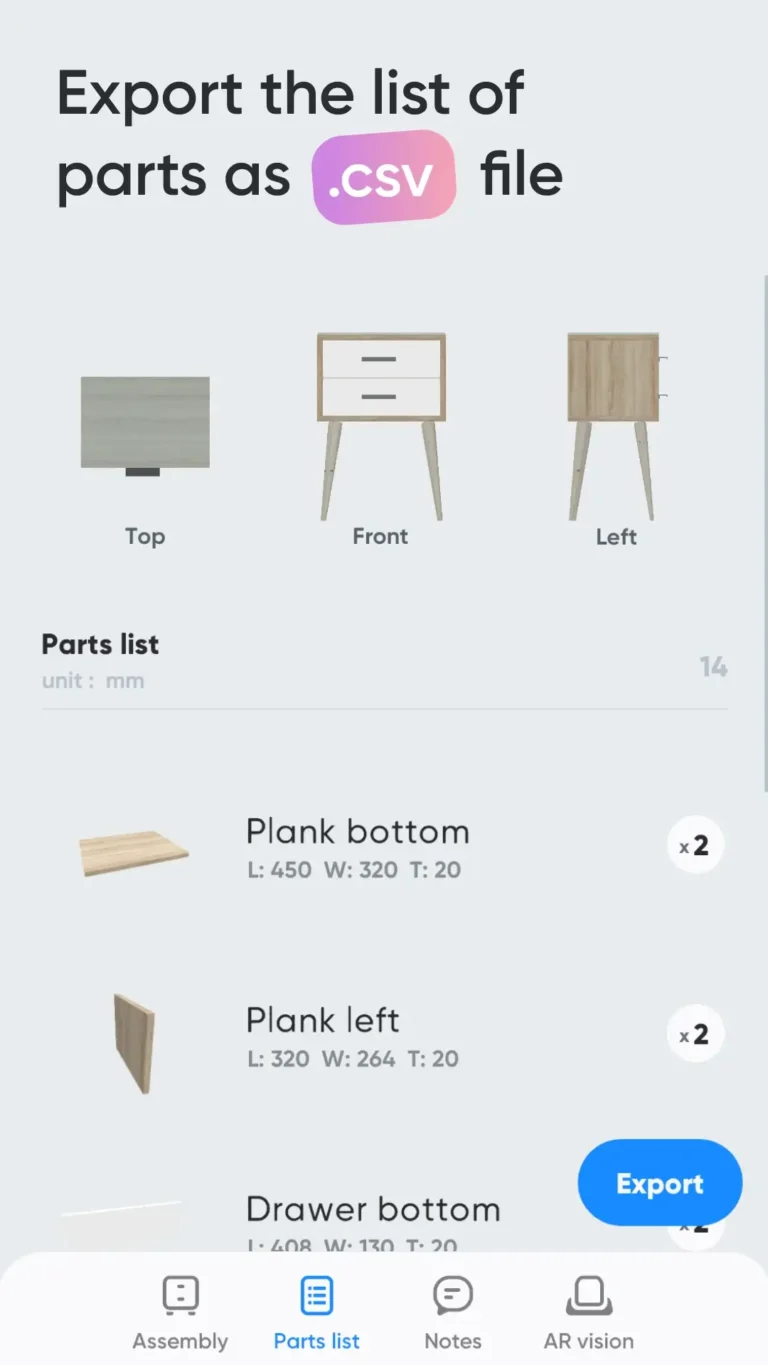Viewport: 768px width, 1365px height.
Task: Select the Drawer bottom list entry
Action: pos(373,1209)
